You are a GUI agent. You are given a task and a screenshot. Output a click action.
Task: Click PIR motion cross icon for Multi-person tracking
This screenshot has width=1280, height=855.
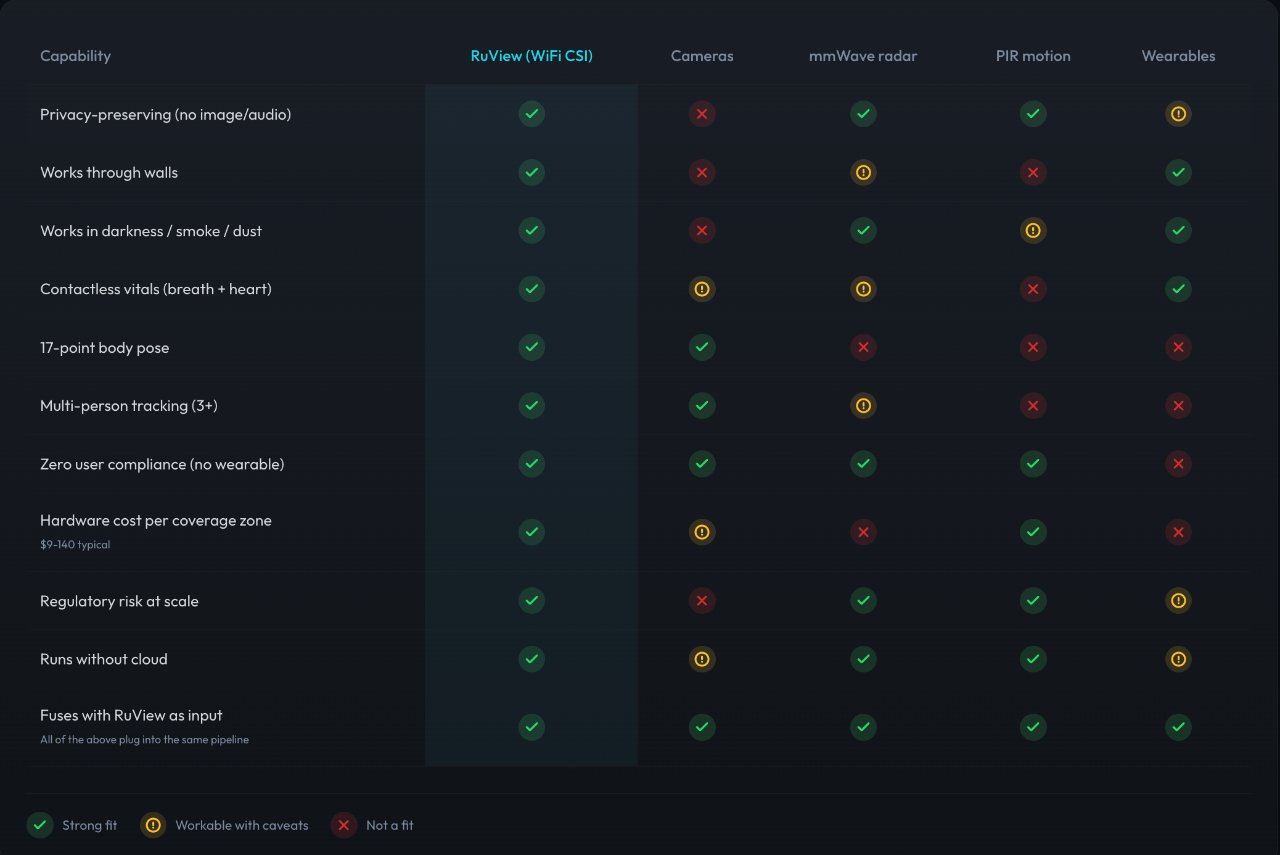pos(1033,406)
